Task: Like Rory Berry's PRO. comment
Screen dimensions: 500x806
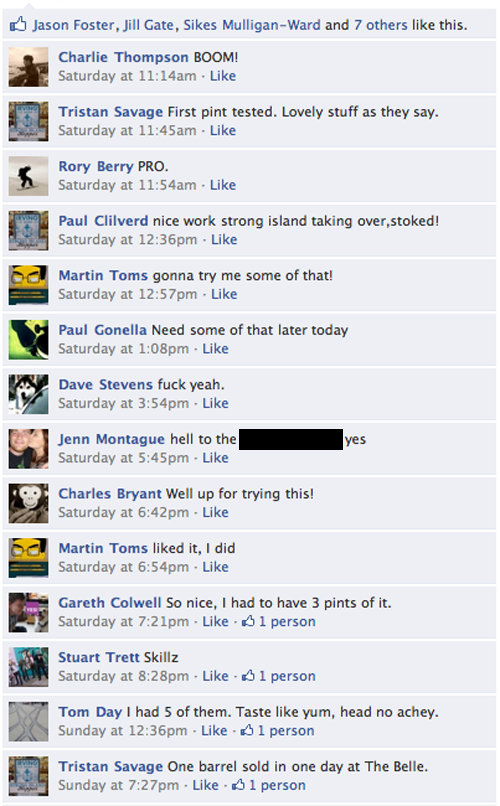Action: click(223, 185)
